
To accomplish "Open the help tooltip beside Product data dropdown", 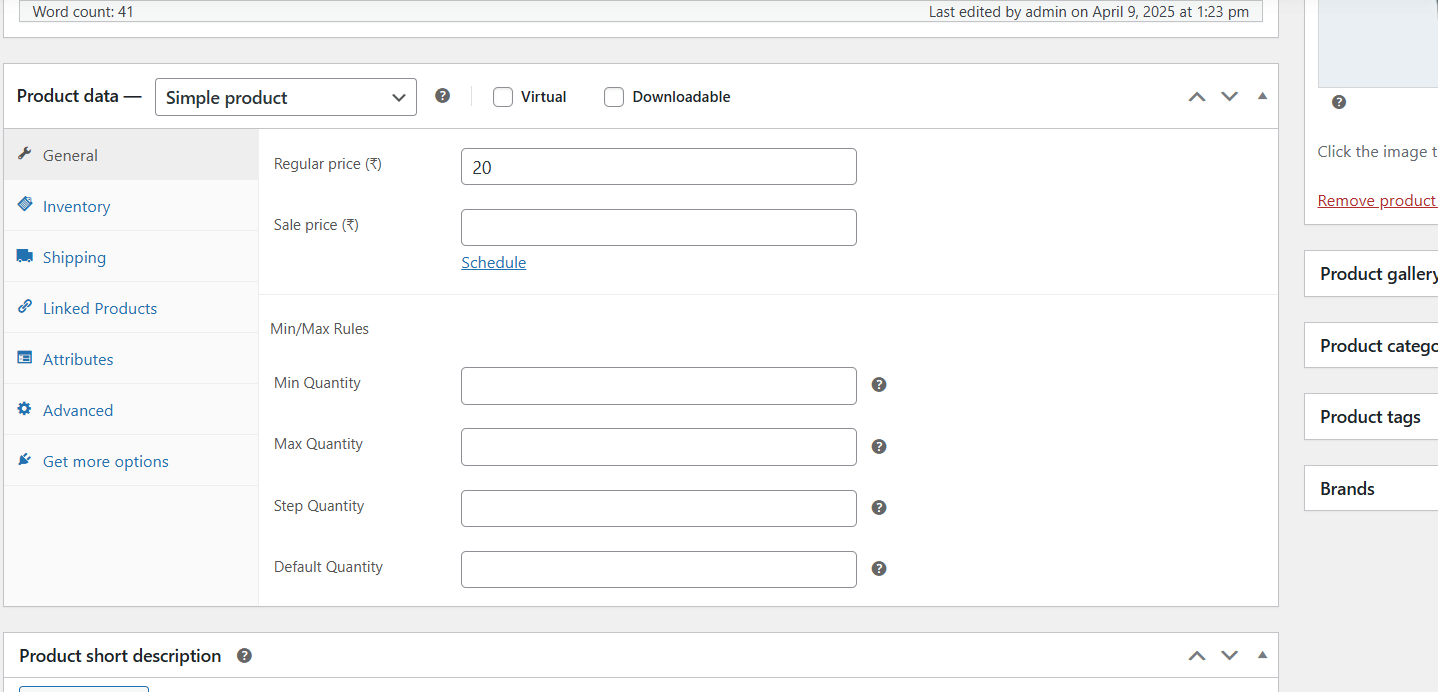I will coord(442,95).
